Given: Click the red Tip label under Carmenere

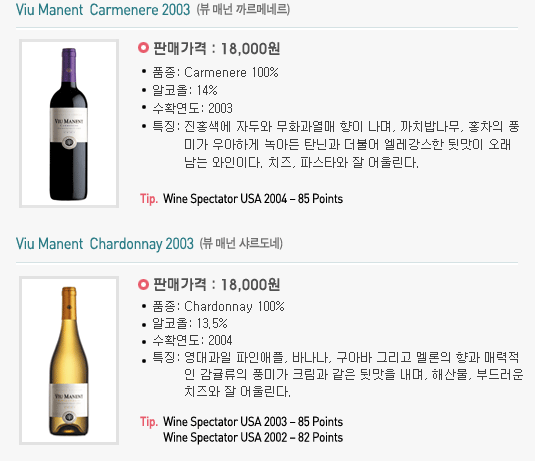Looking at the screenshot, I should point(149,198).
